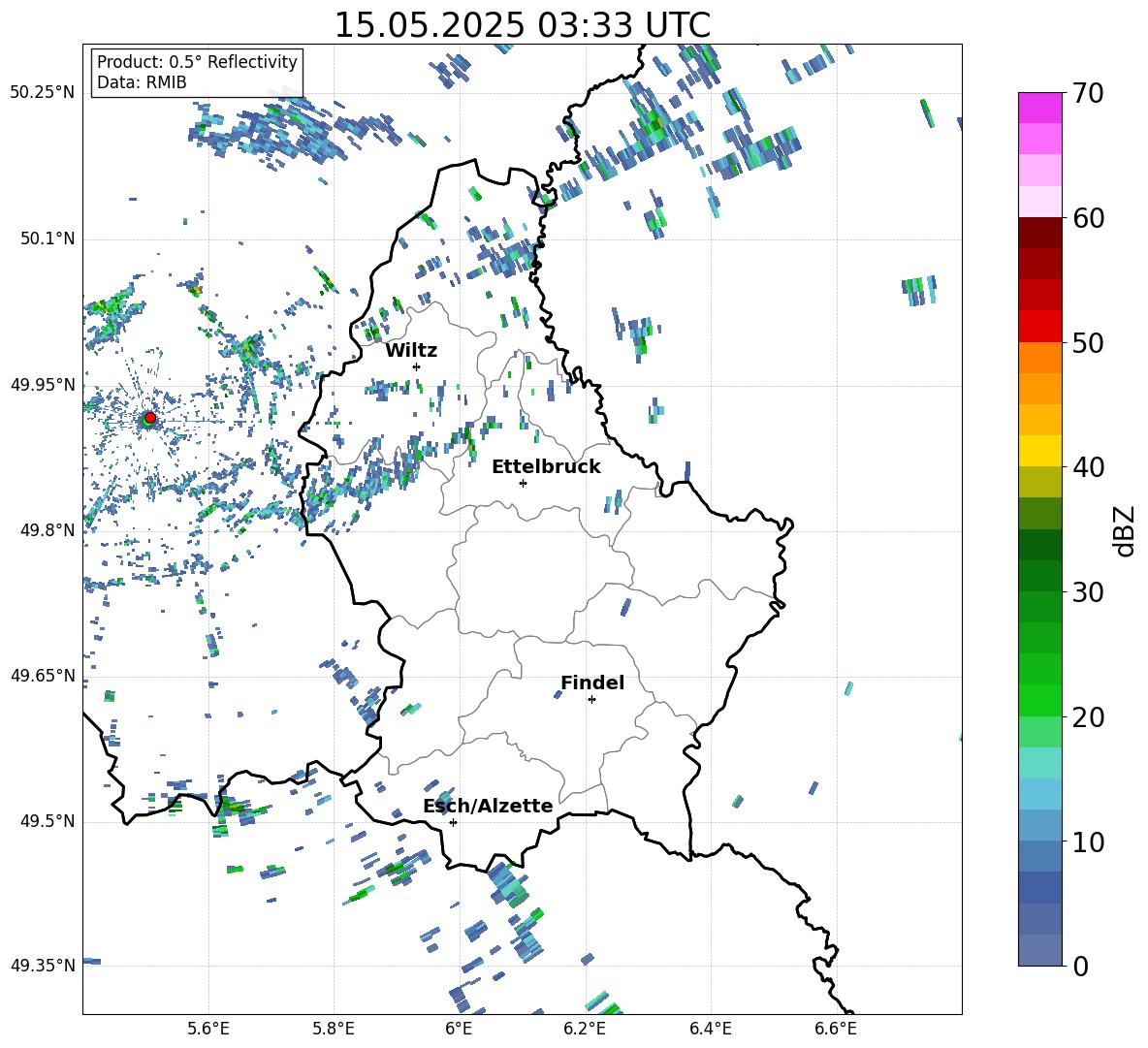Viewport: 1148px width, 1048px height.
Task: Click the 50.25°N latitude label
Action: pos(43,93)
